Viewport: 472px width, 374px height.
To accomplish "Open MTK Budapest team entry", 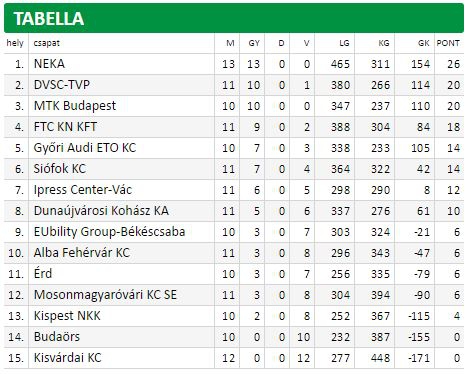I will click(x=75, y=106).
